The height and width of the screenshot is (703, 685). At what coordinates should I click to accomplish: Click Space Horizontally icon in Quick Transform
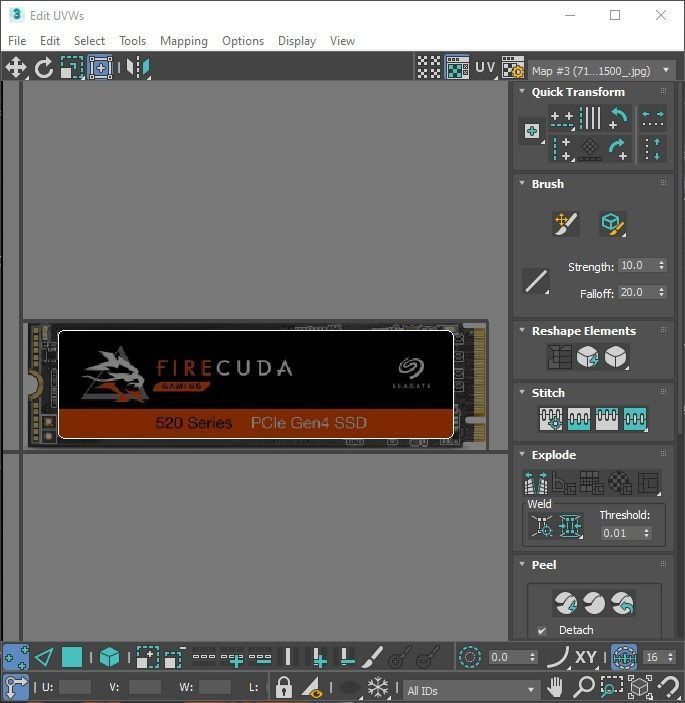click(x=653, y=119)
